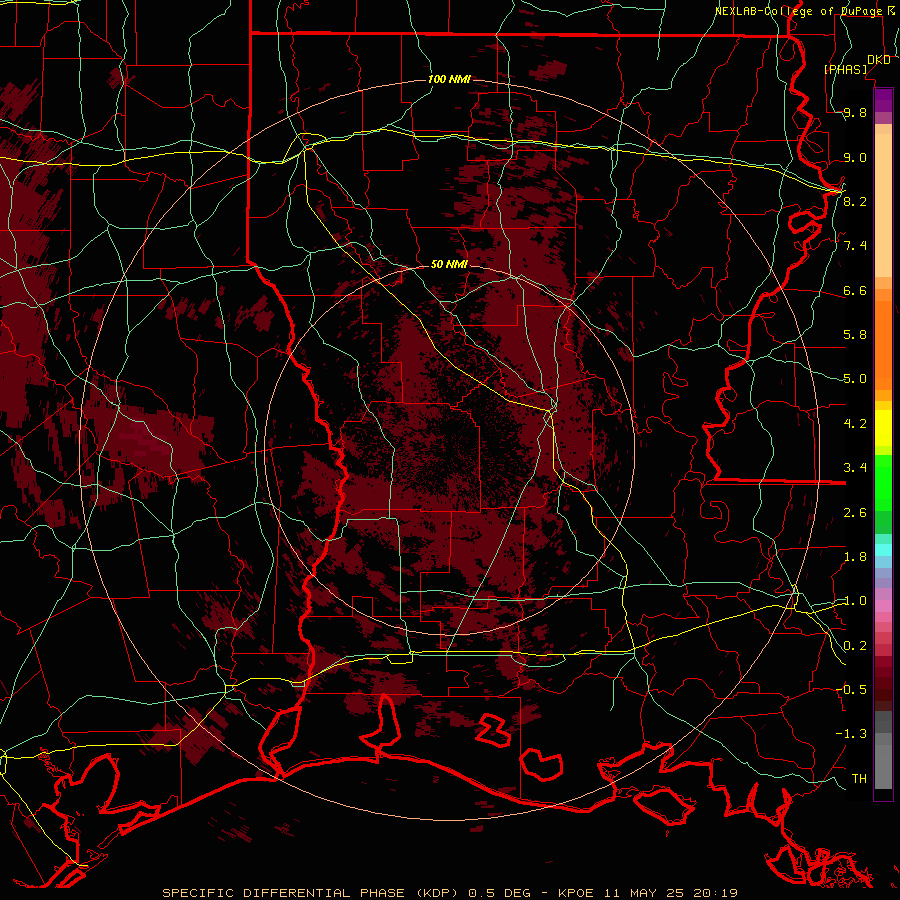Click the 8.2 value on the color scale
The image size is (900, 900).
pyautogui.click(x=855, y=201)
